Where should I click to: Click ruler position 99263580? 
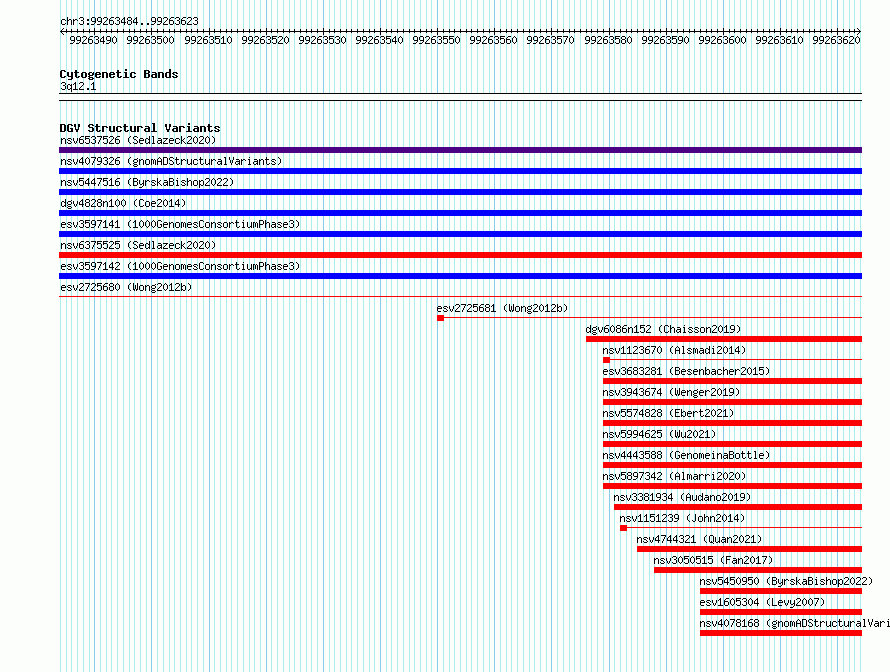click(x=608, y=40)
